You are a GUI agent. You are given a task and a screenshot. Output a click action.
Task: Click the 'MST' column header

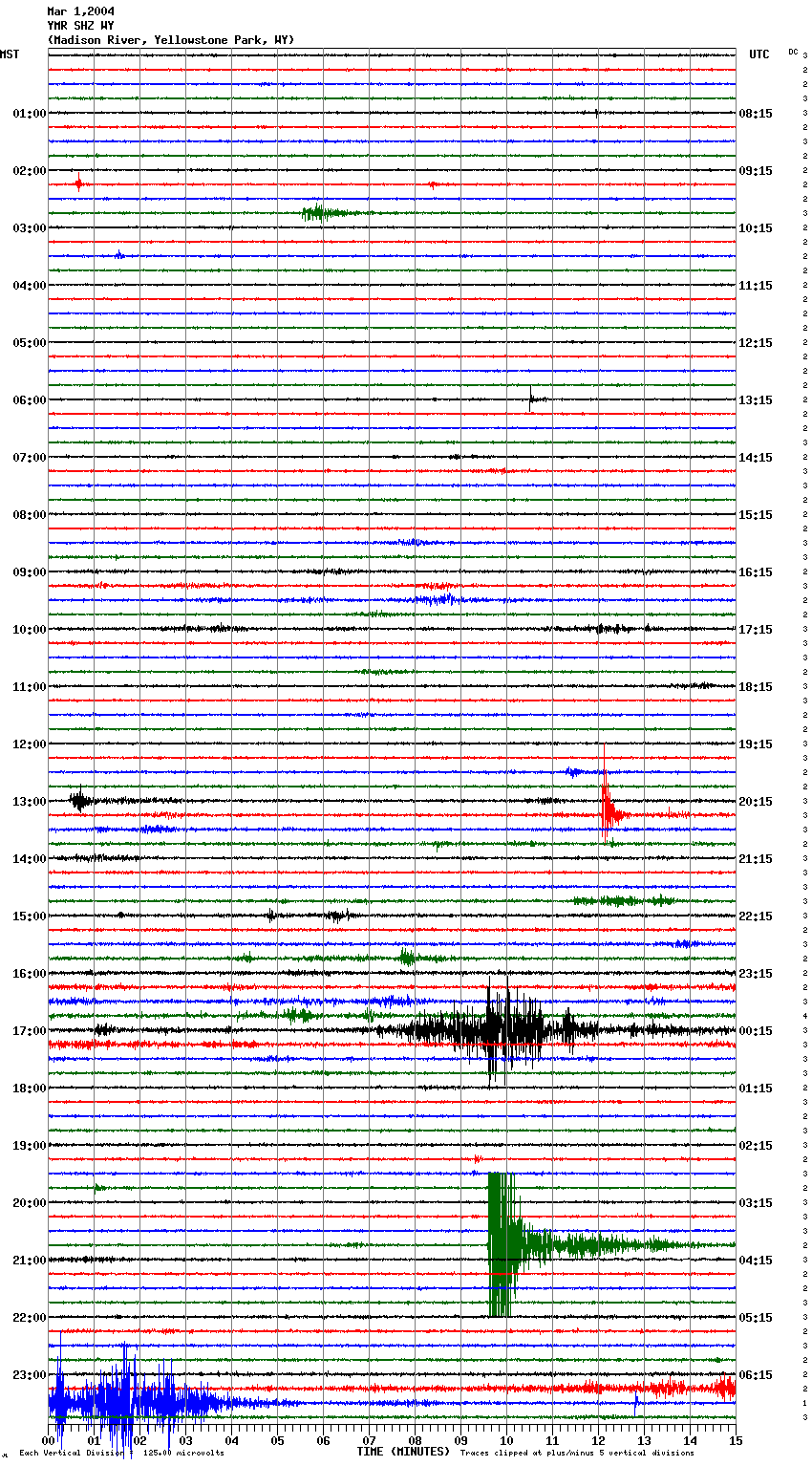10,54
